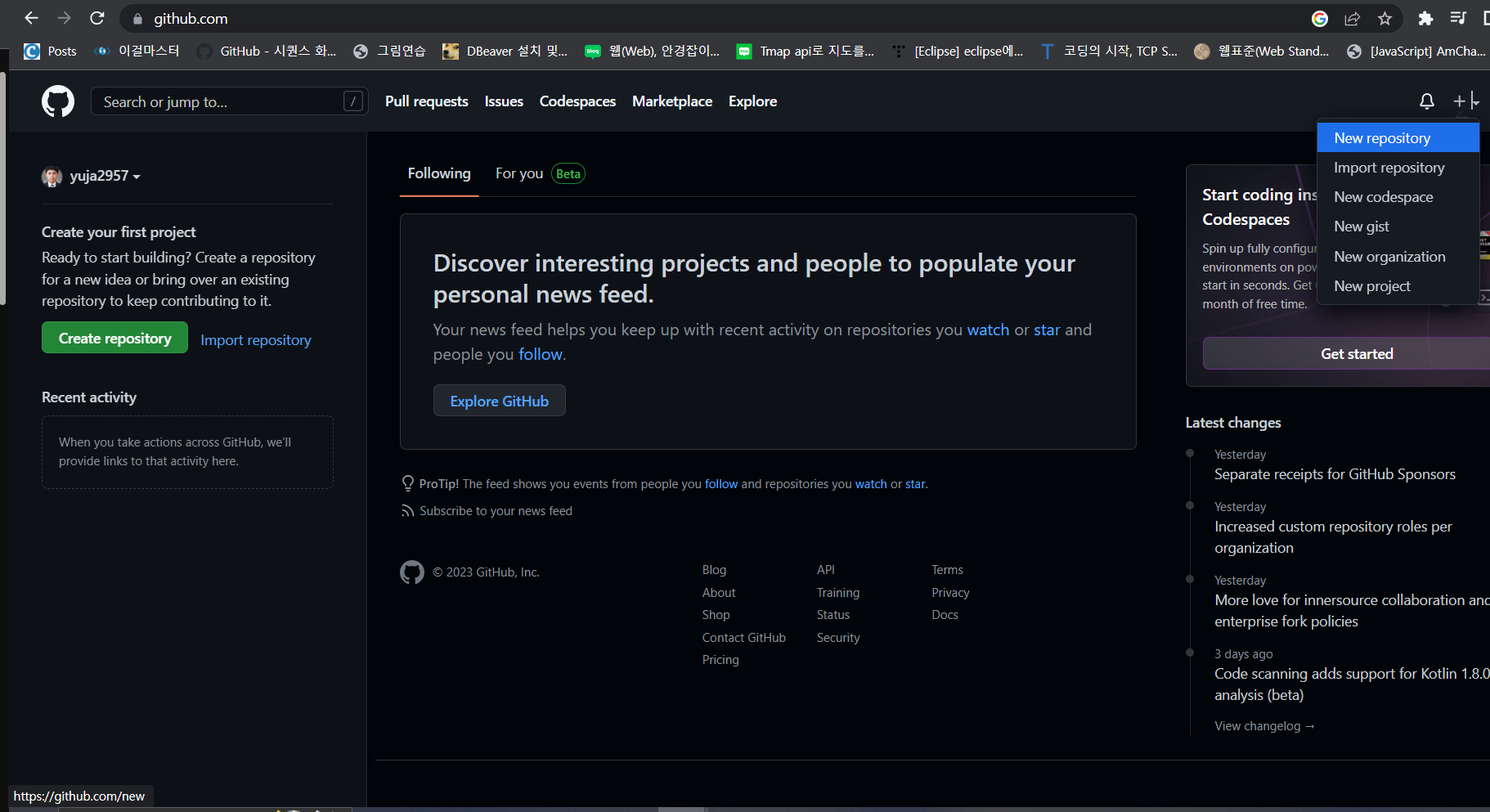Open the Privacy footer link

950,593
